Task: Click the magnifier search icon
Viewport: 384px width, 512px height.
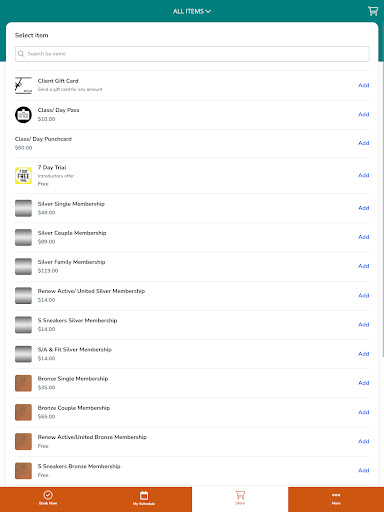Action: coord(21,54)
